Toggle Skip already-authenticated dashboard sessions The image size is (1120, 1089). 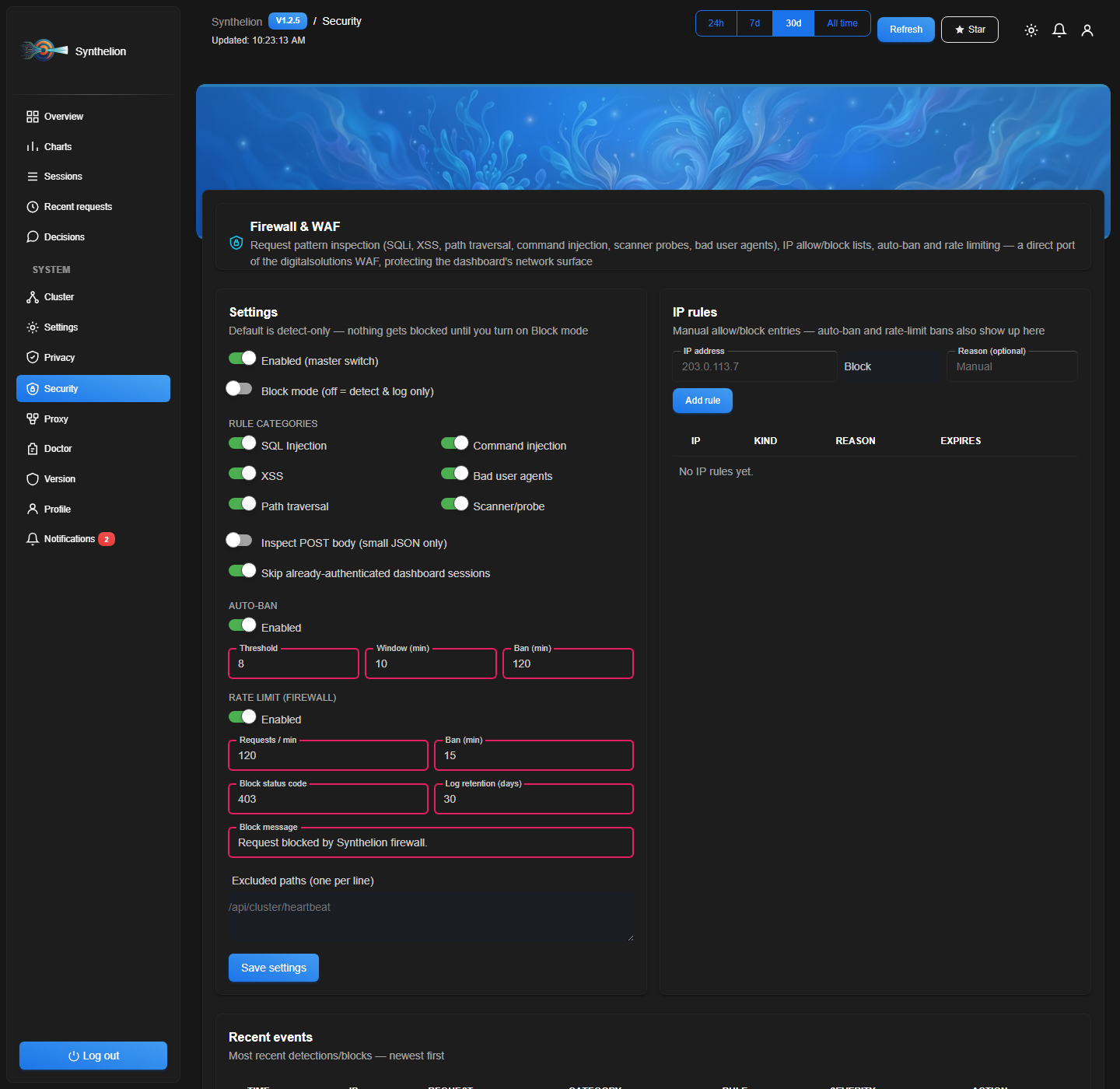pos(243,570)
